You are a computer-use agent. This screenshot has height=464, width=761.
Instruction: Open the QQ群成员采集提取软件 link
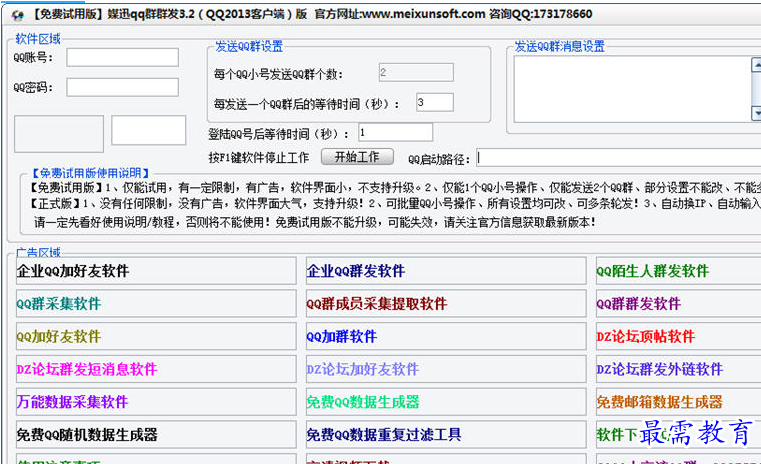pos(446,303)
